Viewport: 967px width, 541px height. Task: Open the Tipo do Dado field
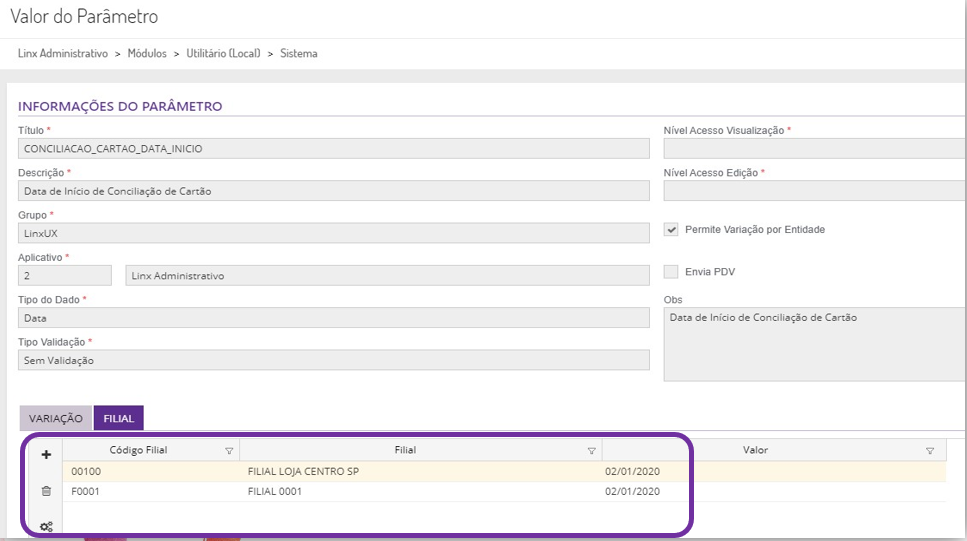(334, 318)
